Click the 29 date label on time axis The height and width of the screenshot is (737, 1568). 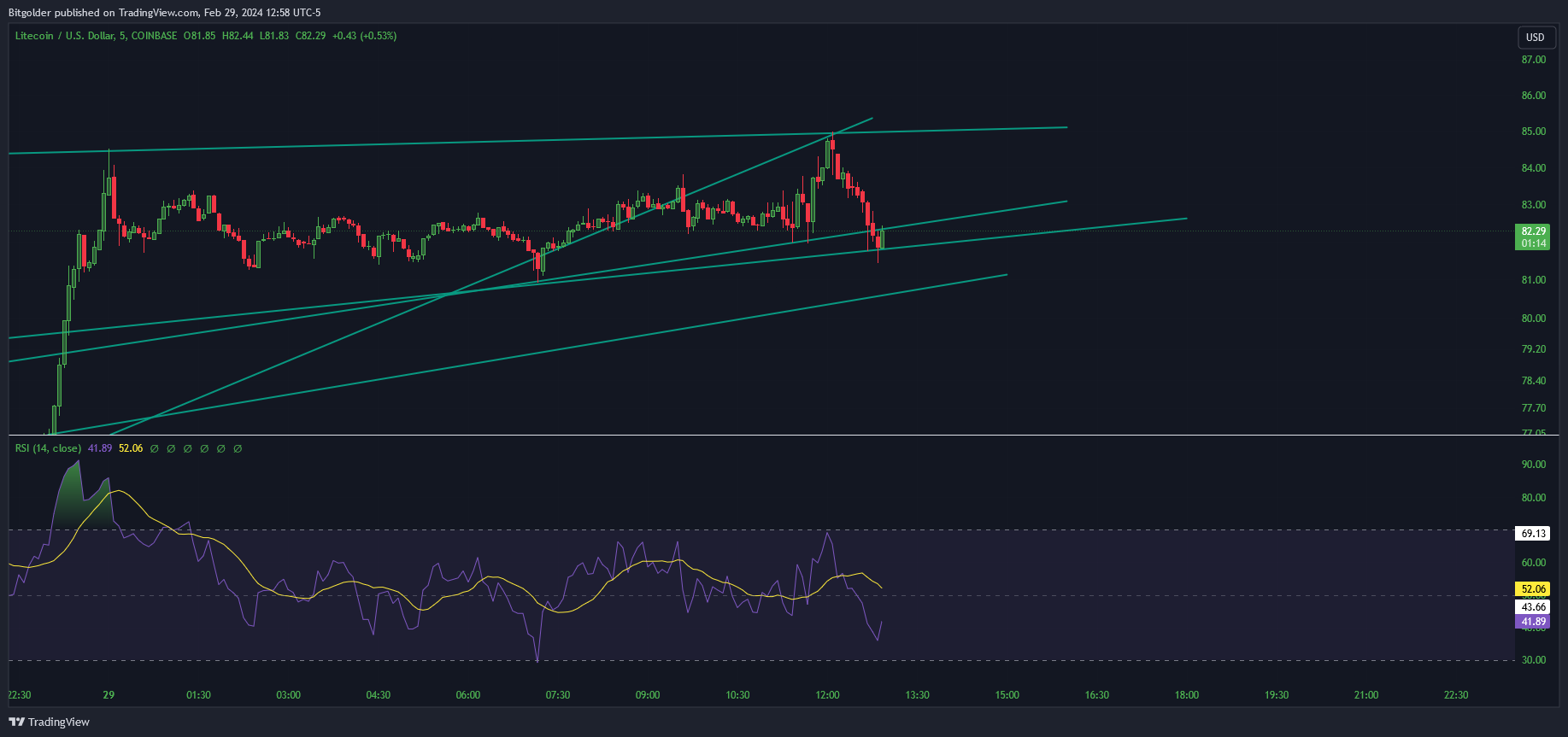pos(109,695)
